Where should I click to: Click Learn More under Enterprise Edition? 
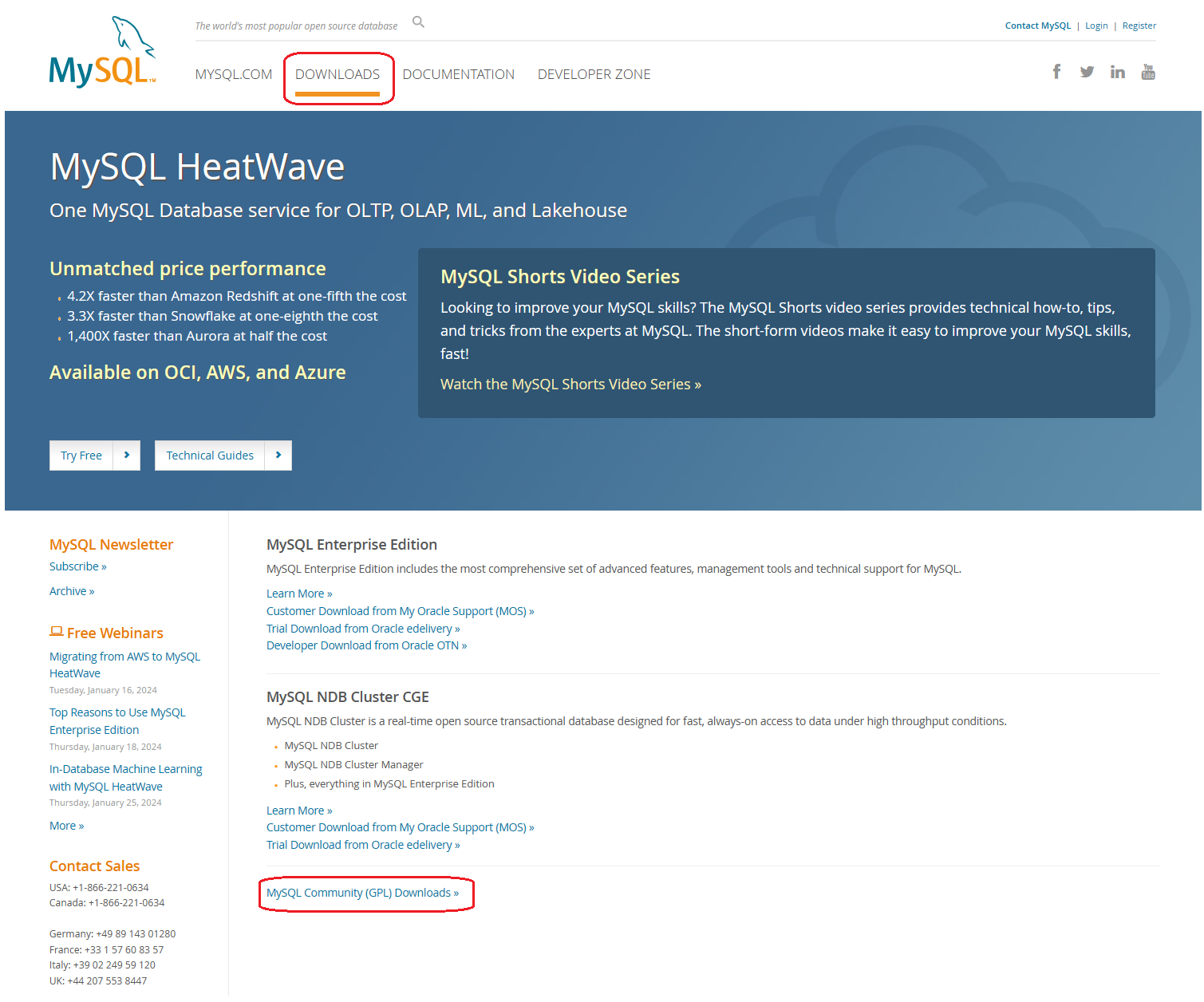pyautogui.click(x=299, y=594)
